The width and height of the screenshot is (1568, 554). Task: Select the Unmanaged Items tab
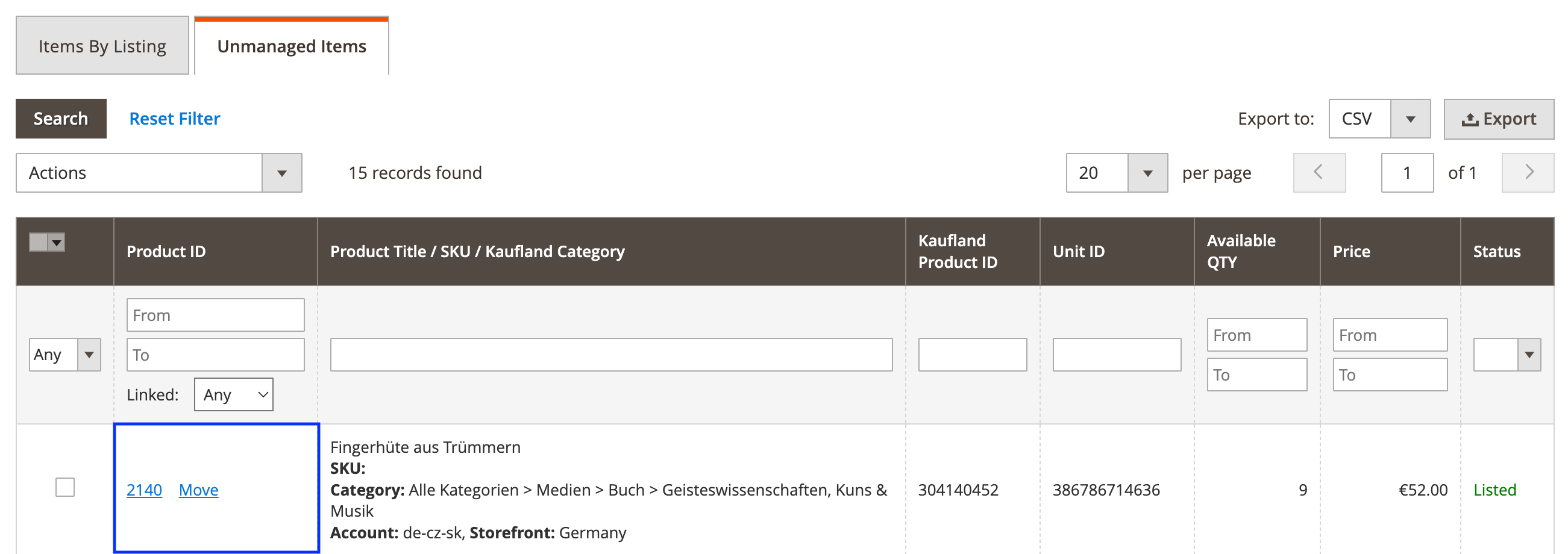(x=292, y=46)
